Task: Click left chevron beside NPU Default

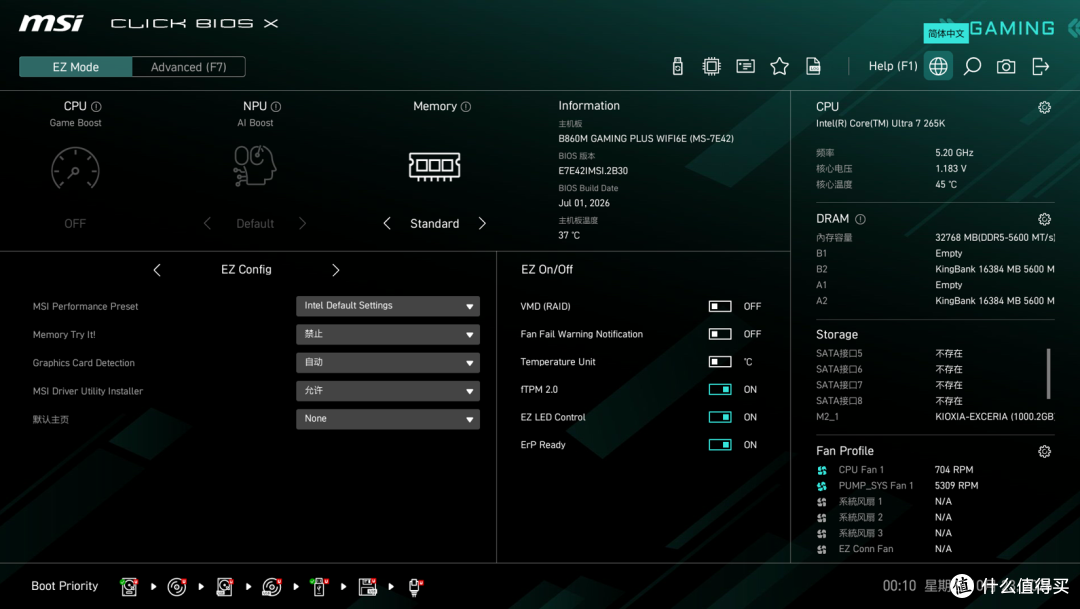Action: click(207, 223)
